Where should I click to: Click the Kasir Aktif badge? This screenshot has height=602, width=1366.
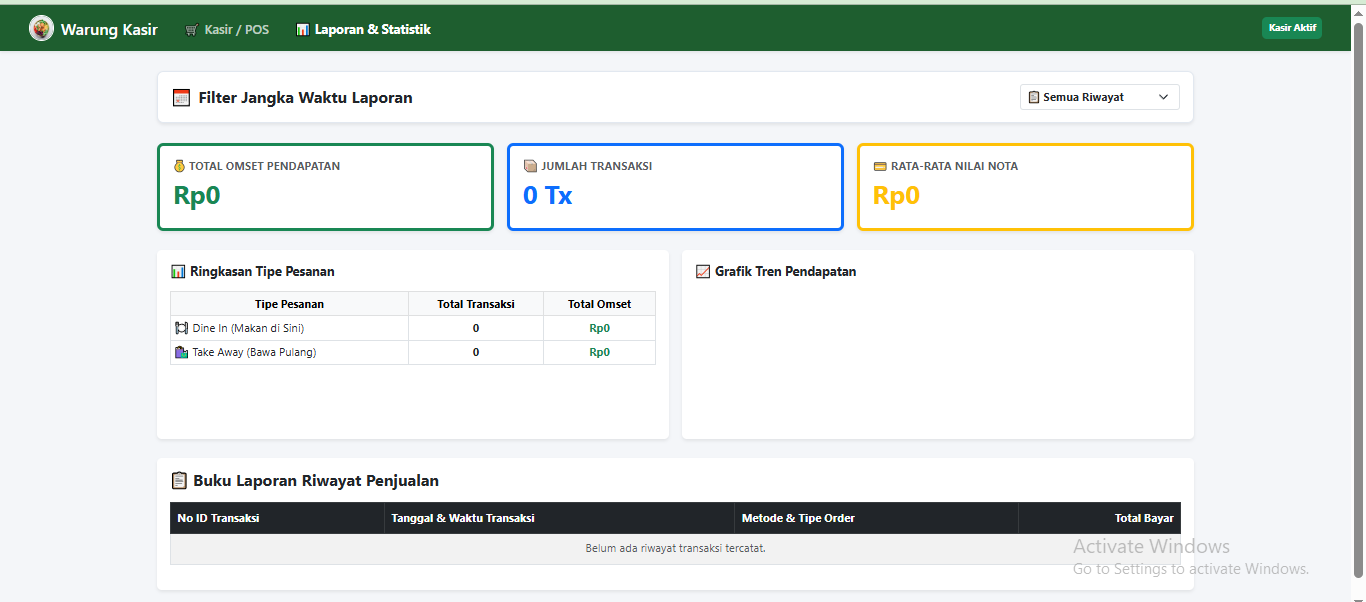(x=1292, y=28)
